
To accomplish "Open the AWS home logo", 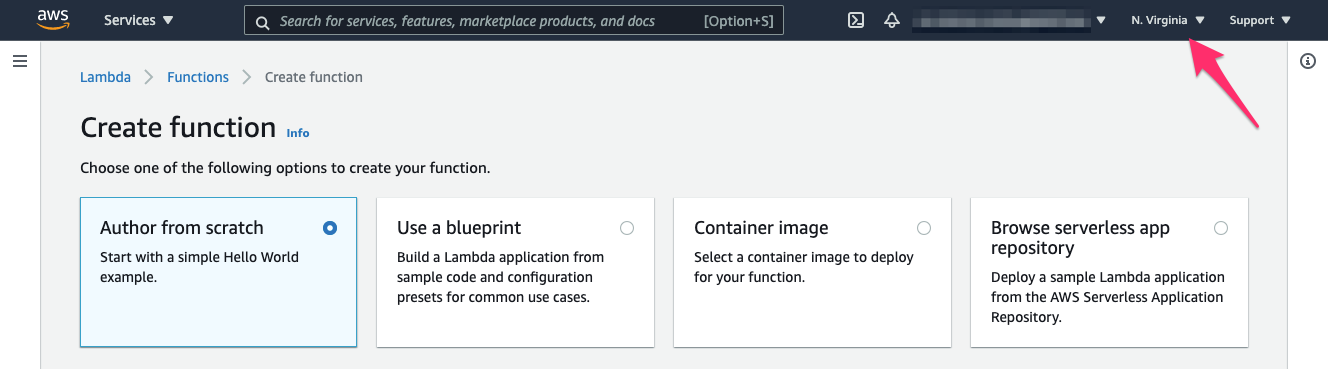I will 51,20.
